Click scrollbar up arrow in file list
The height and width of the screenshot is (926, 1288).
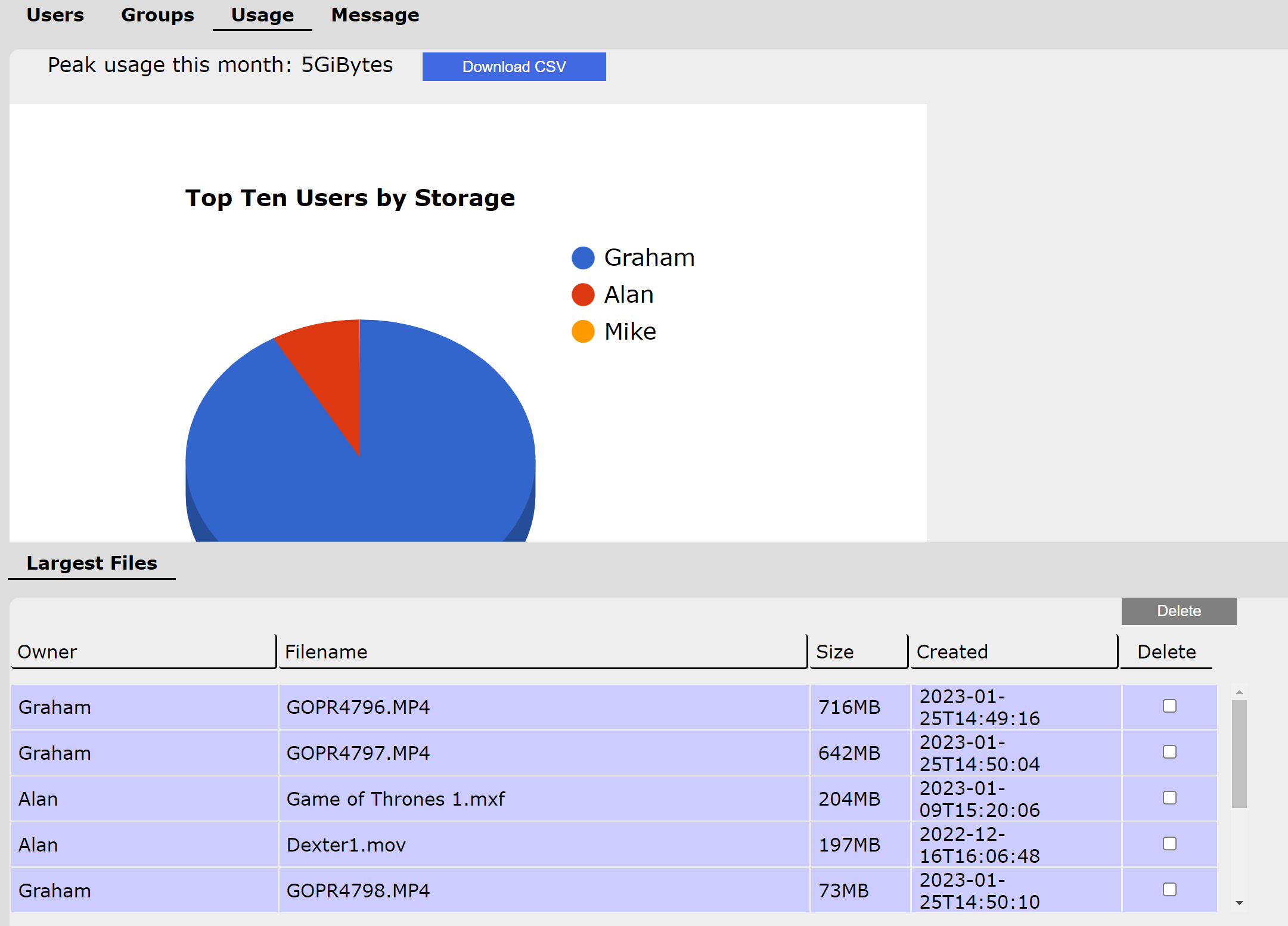pyautogui.click(x=1239, y=692)
